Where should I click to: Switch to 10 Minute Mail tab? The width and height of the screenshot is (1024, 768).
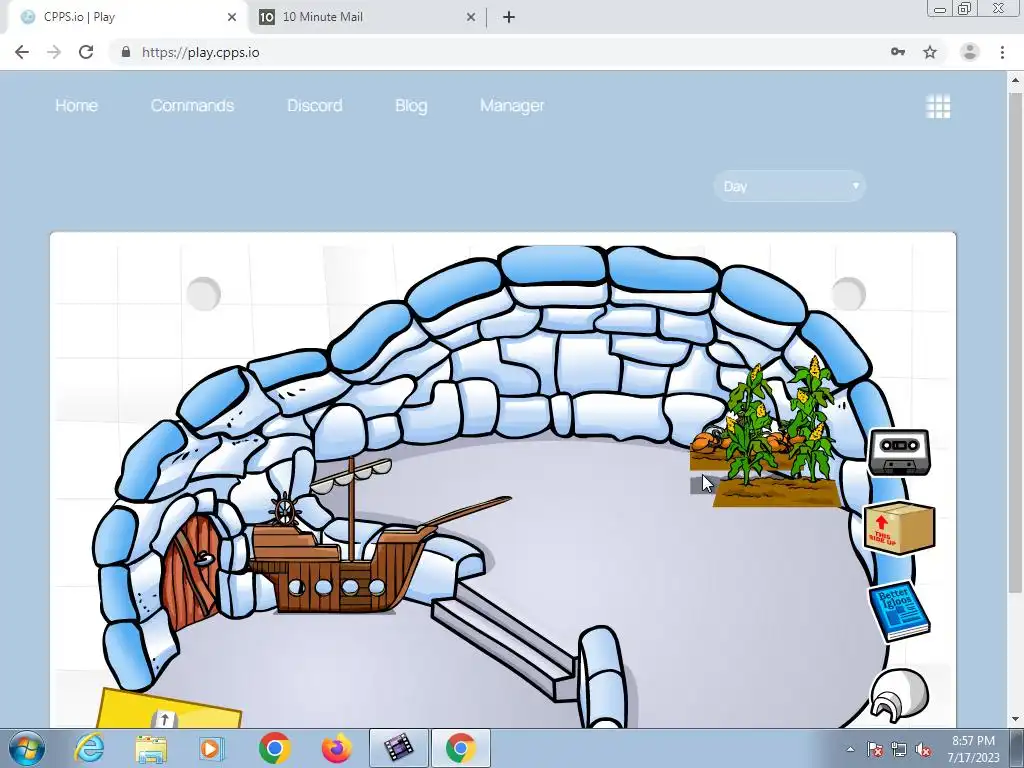366,17
